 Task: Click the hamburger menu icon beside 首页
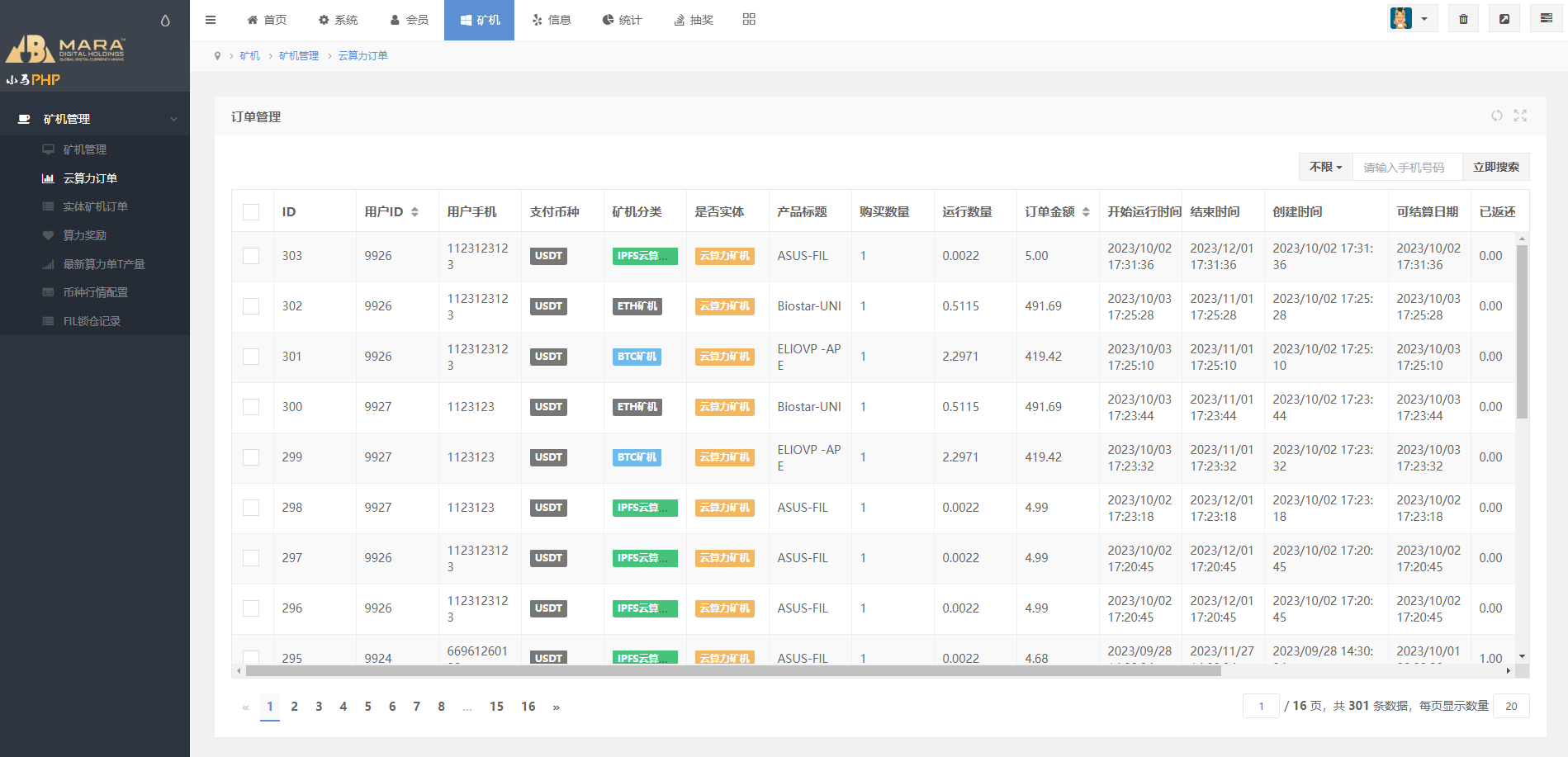point(211,19)
